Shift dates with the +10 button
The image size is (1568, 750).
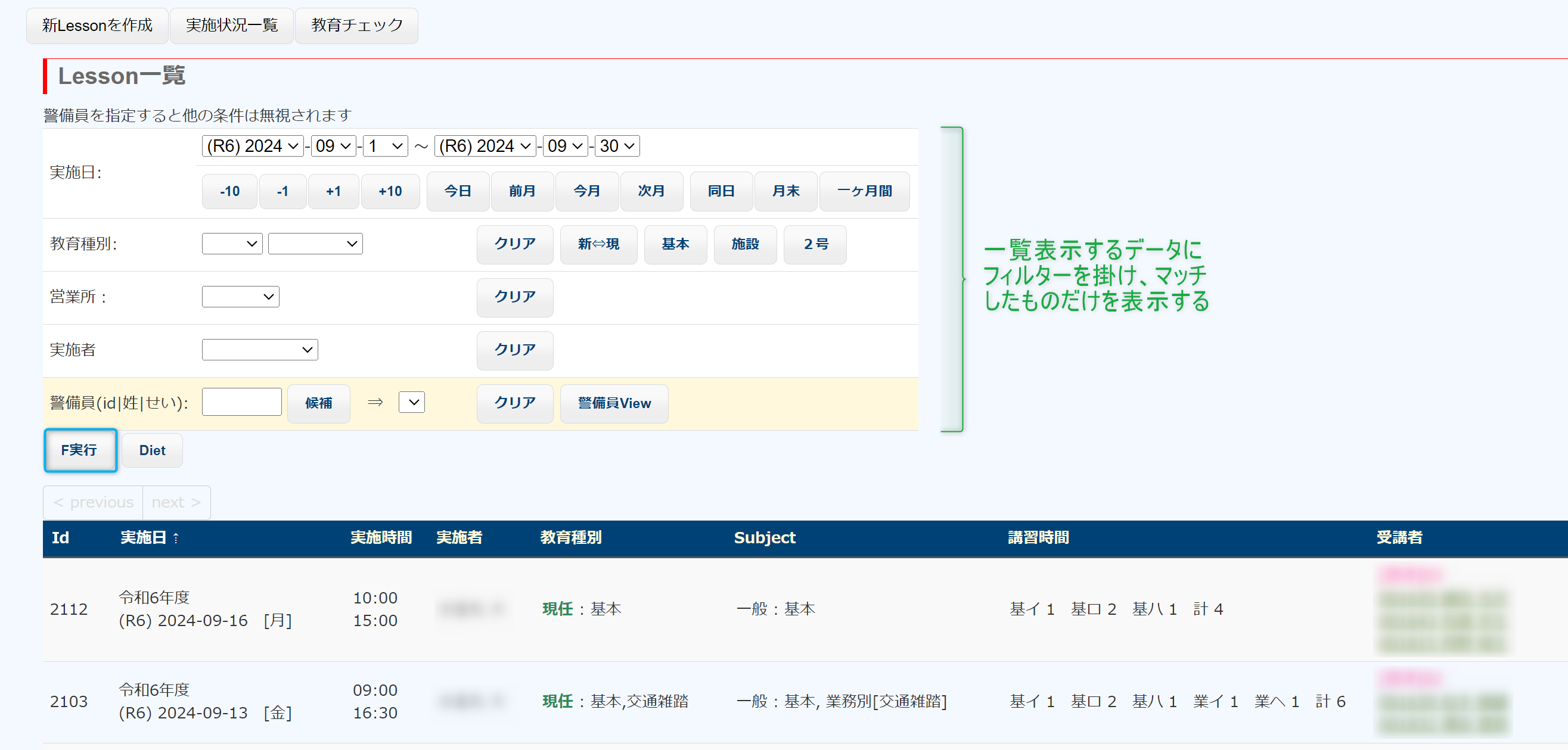point(390,191)
